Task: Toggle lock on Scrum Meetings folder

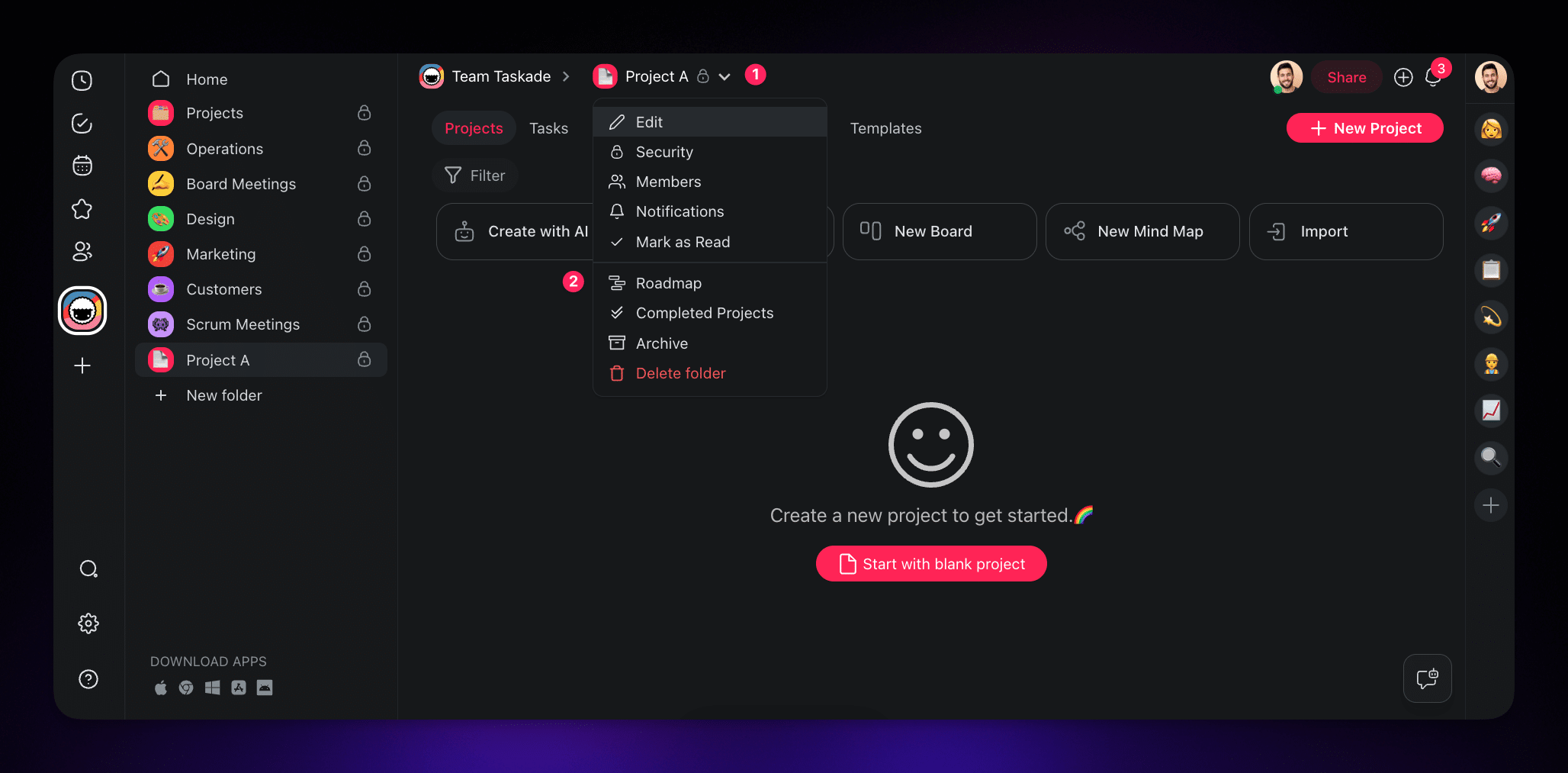Action: (365, 324)
